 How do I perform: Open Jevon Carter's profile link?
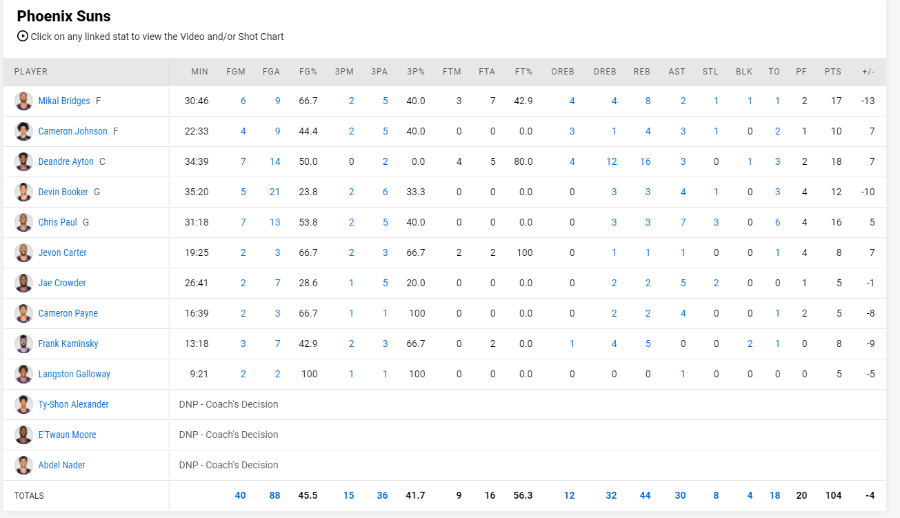point(62,253)
